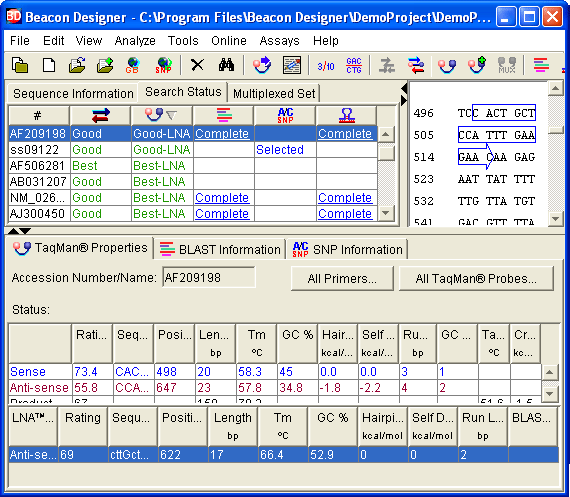Select the AB031207 sequence row

[x=193, y=182]
